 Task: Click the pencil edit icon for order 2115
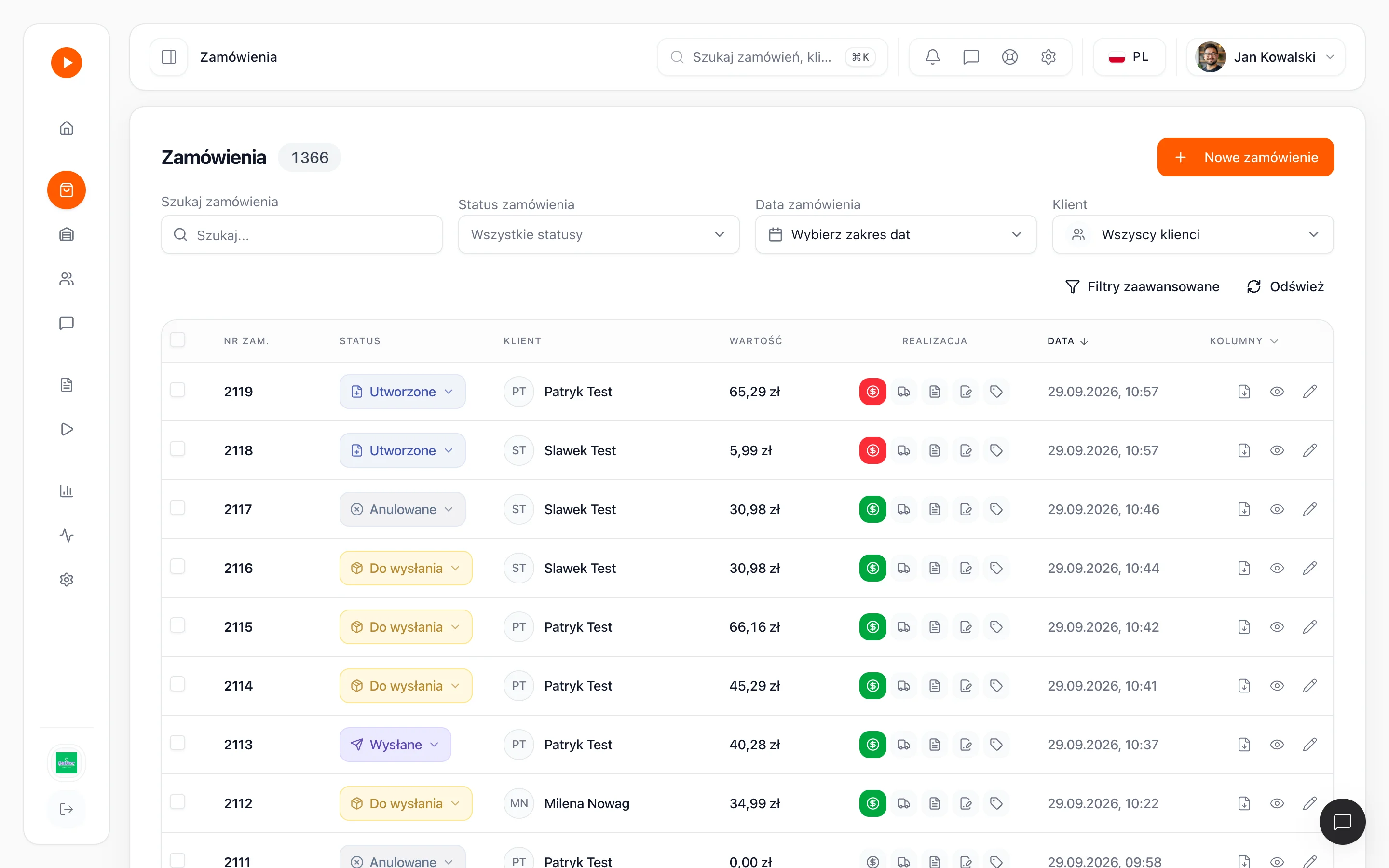click(x=1310, y=627)
